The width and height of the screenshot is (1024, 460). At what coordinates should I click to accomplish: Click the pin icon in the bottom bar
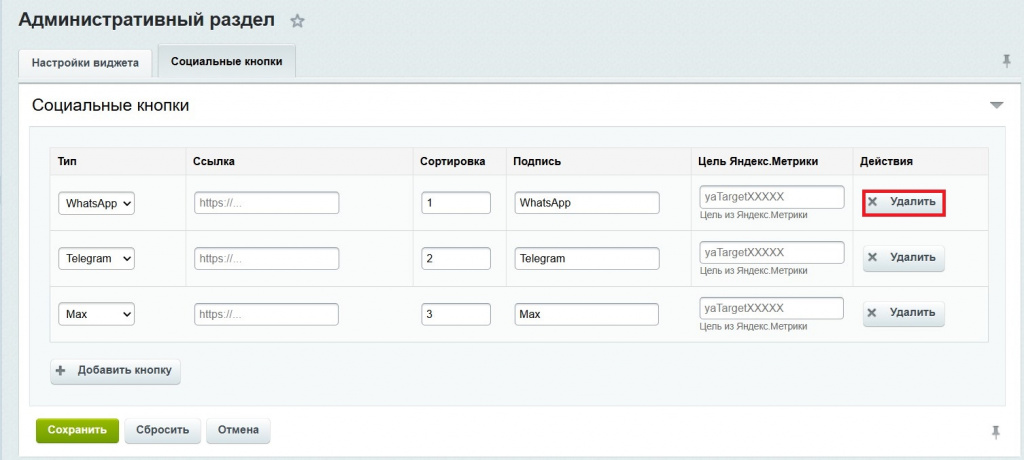click(x=995, y=431)
